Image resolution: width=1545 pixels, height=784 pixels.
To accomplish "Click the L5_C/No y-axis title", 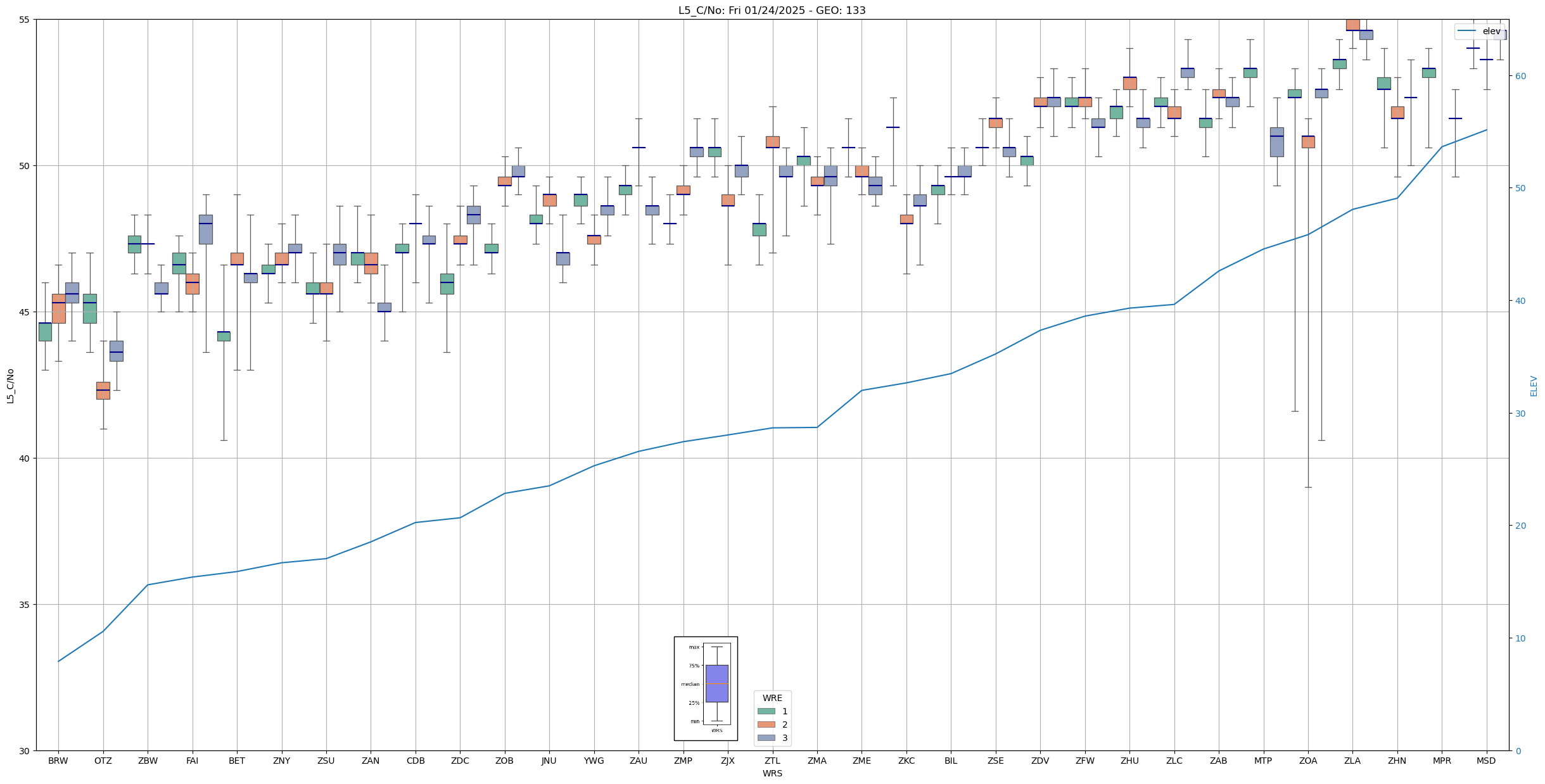I will pyautogui.click(x=10, y=386).
